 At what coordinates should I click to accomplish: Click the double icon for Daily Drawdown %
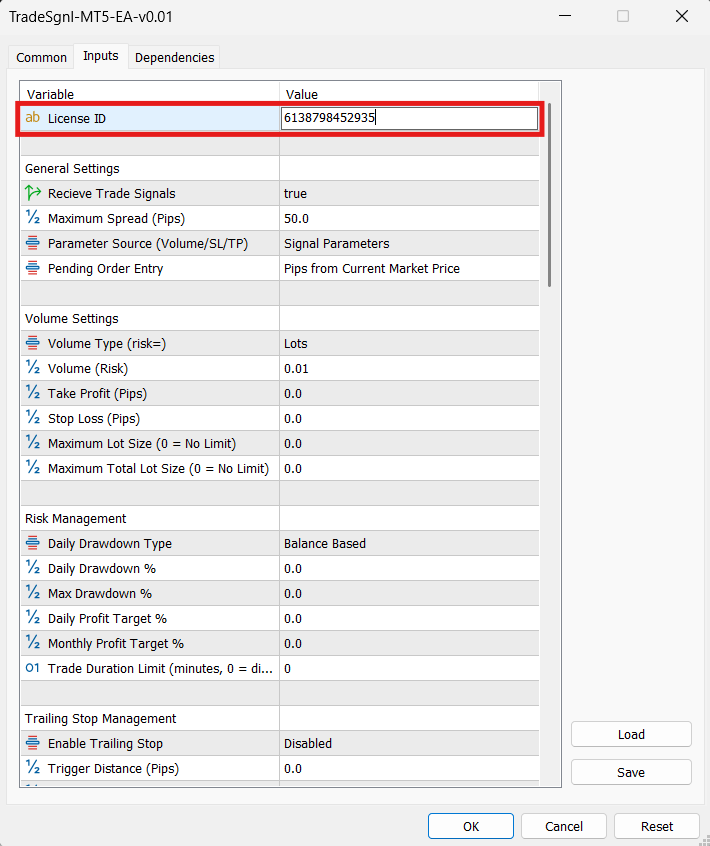click(x=33, y=568)
